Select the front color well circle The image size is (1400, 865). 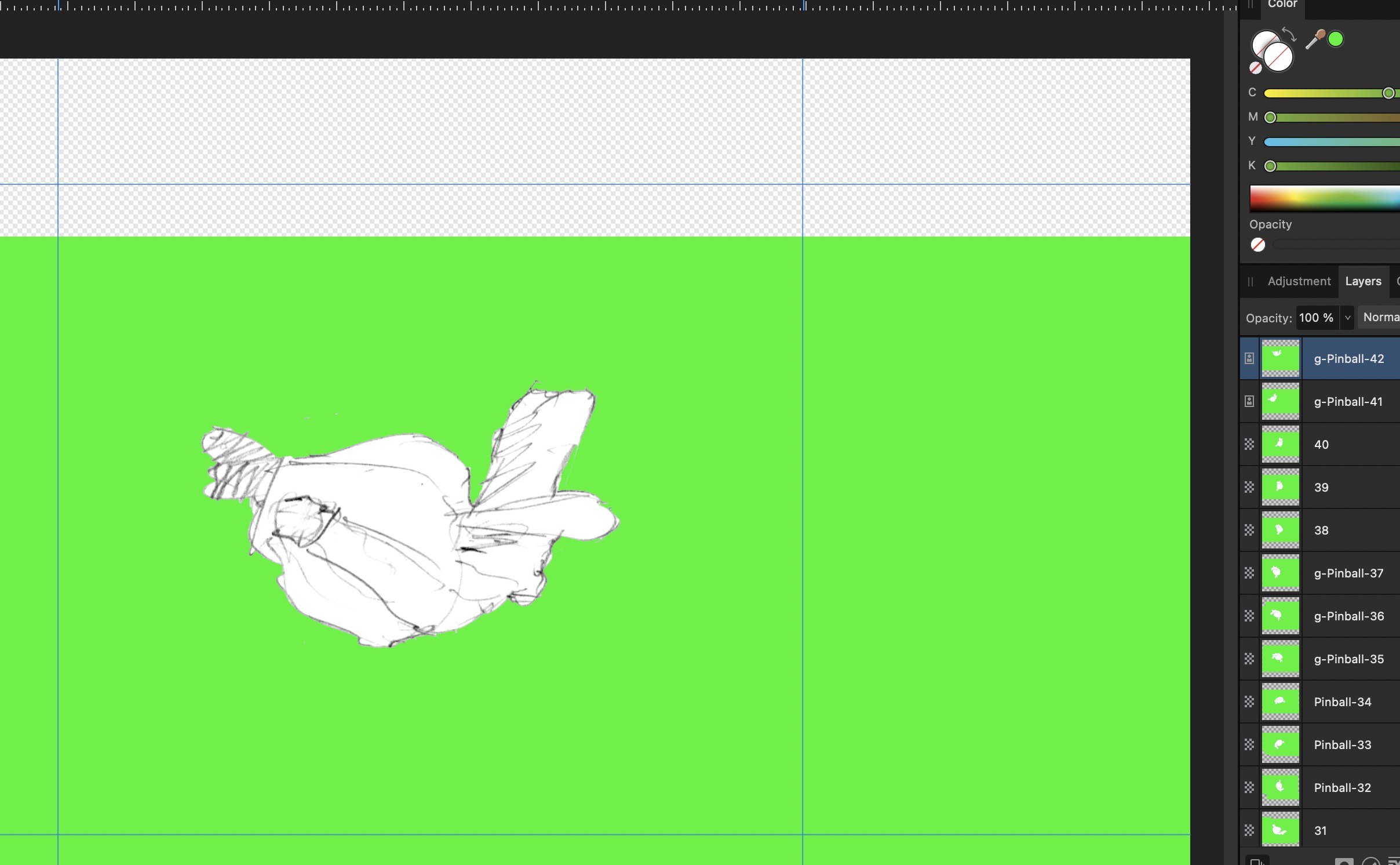1278,57
